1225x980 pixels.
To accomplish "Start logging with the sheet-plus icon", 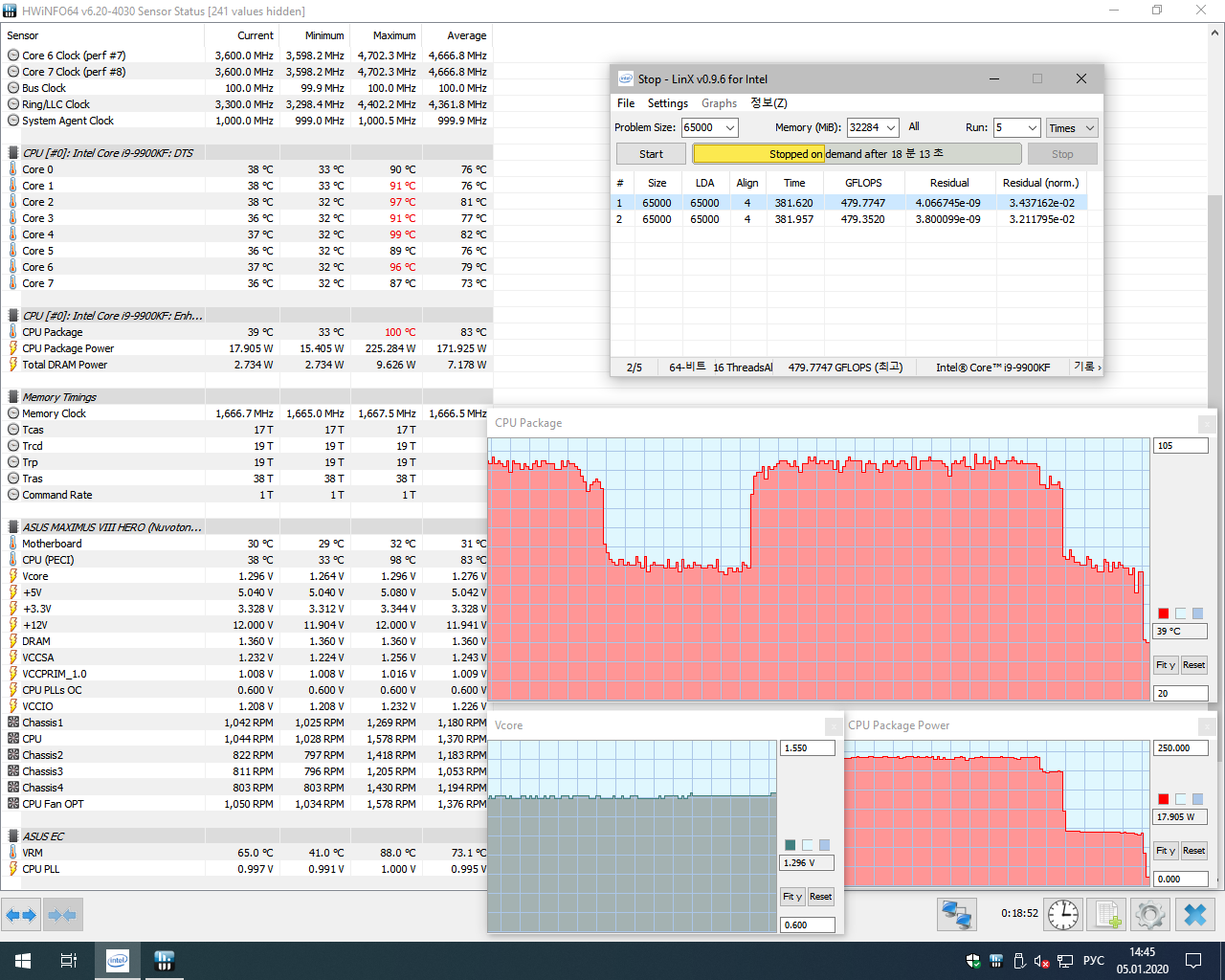I will 1106,915.
